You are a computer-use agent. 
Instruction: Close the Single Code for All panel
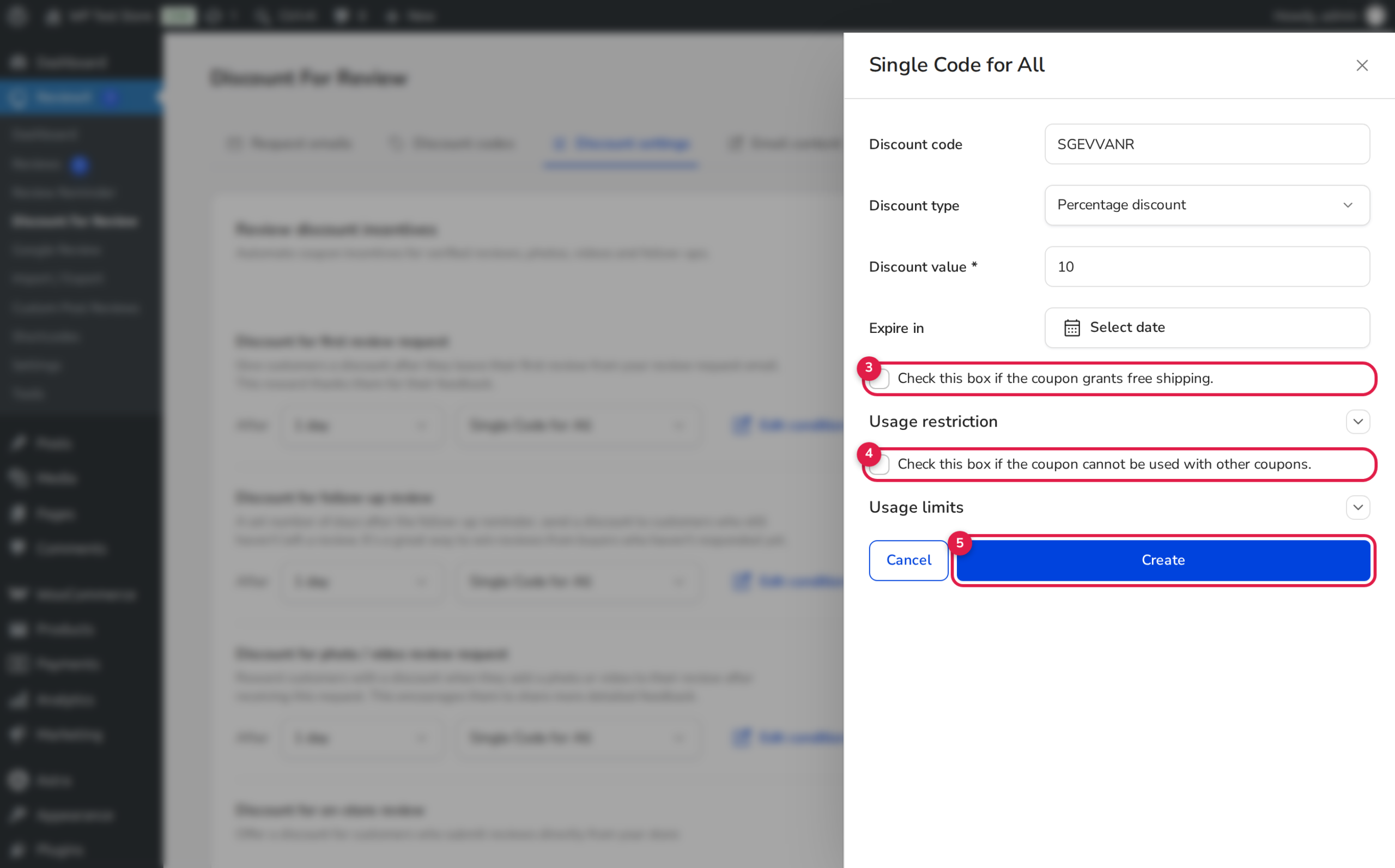point(1362,65)
